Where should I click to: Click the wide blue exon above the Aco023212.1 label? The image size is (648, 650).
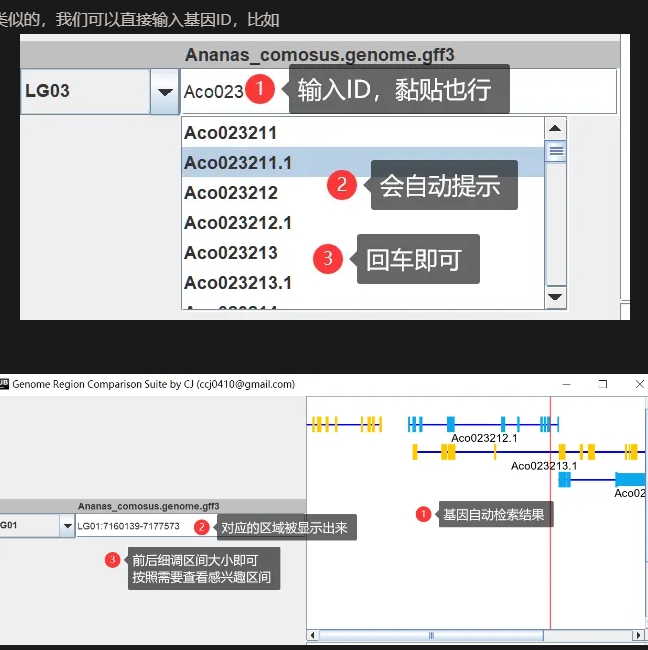click(451, 424)
